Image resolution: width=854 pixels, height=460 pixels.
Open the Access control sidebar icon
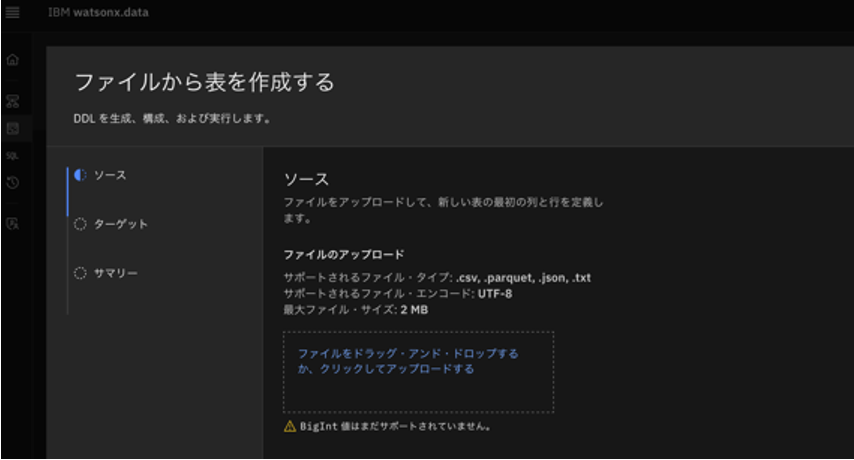click(13, 223)
